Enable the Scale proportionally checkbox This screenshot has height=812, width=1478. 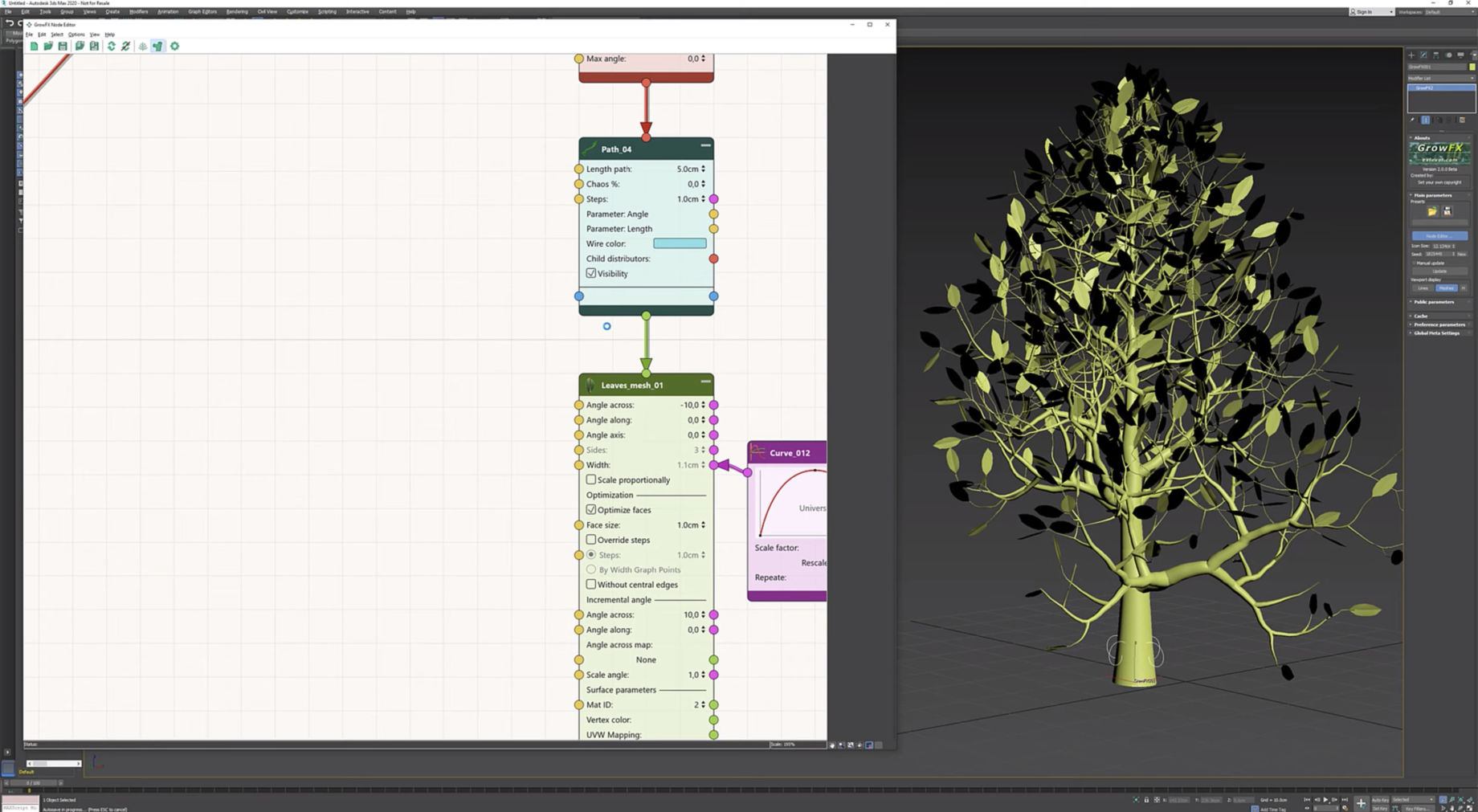[x=591, y=479]
